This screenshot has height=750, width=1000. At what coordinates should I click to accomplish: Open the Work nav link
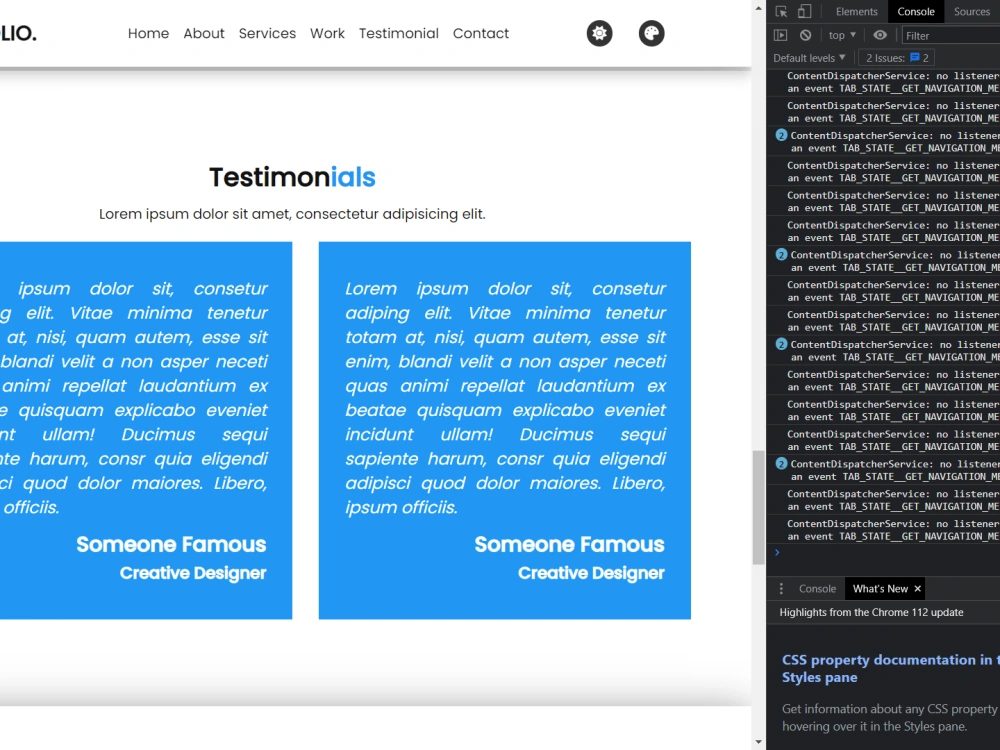[327, 33]
